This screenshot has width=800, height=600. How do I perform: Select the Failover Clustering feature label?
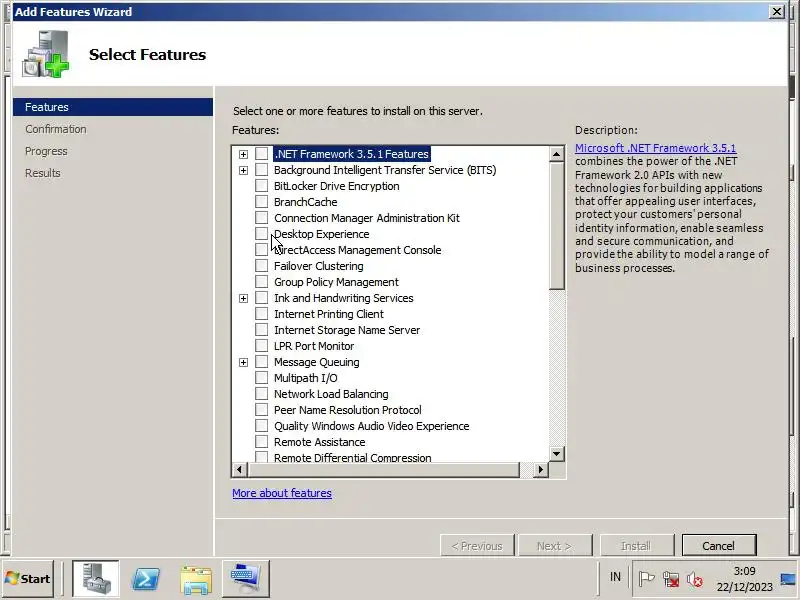click(x=318, y=266)
